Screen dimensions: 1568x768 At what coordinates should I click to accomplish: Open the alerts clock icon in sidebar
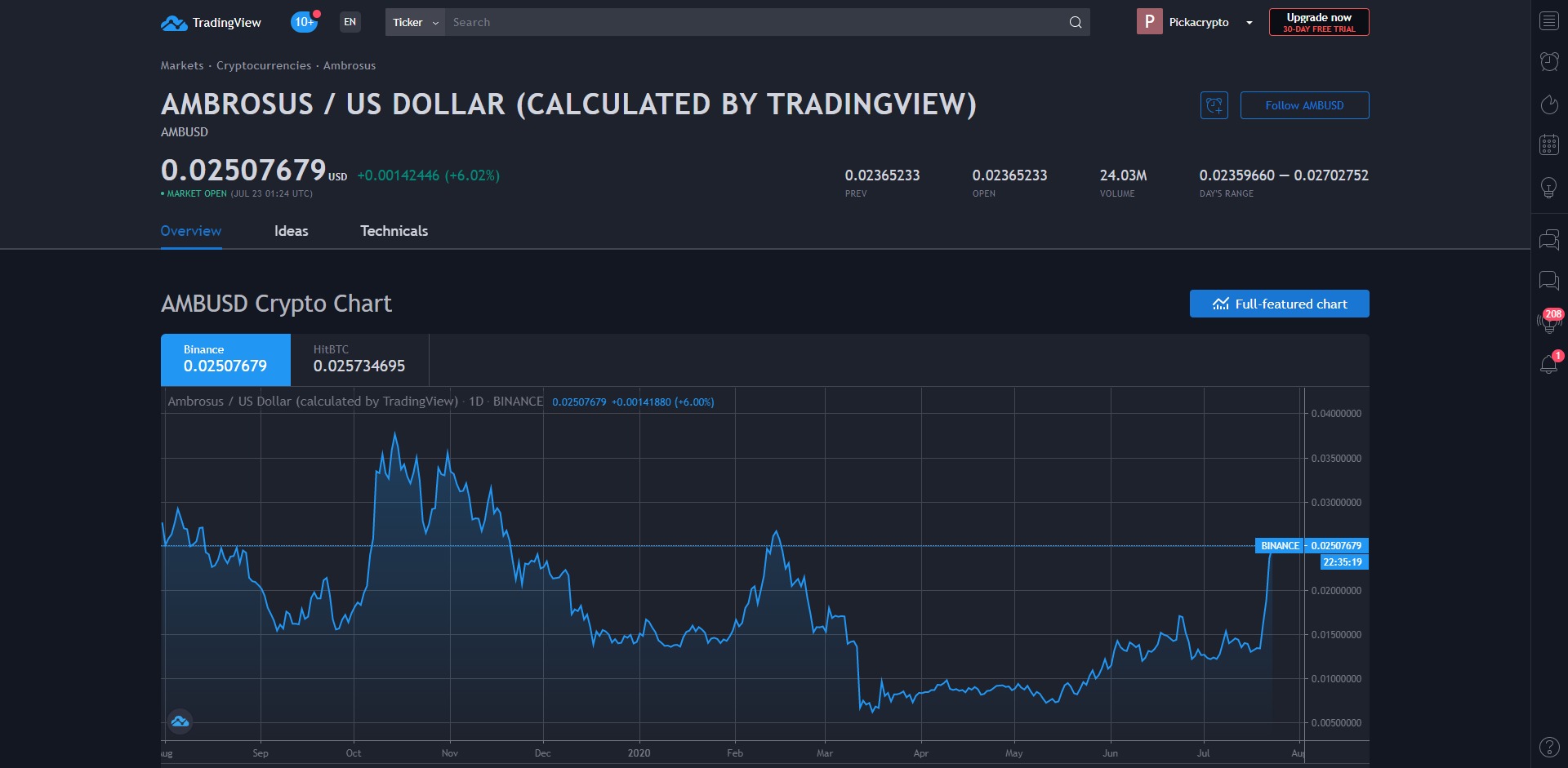tap(1549, 61)
